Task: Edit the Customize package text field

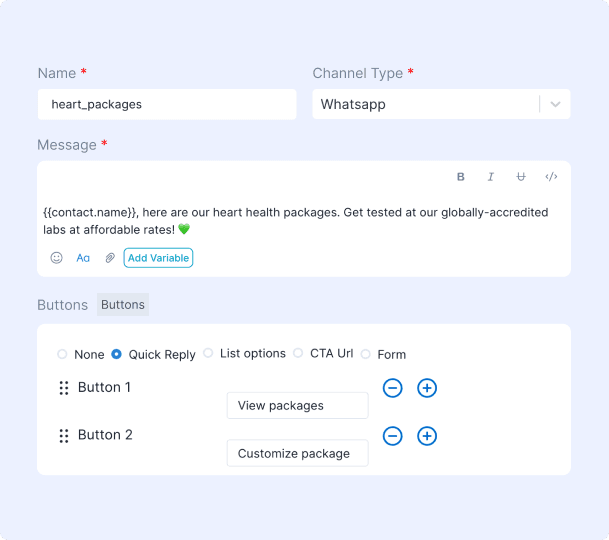Action: click(297, 453)
